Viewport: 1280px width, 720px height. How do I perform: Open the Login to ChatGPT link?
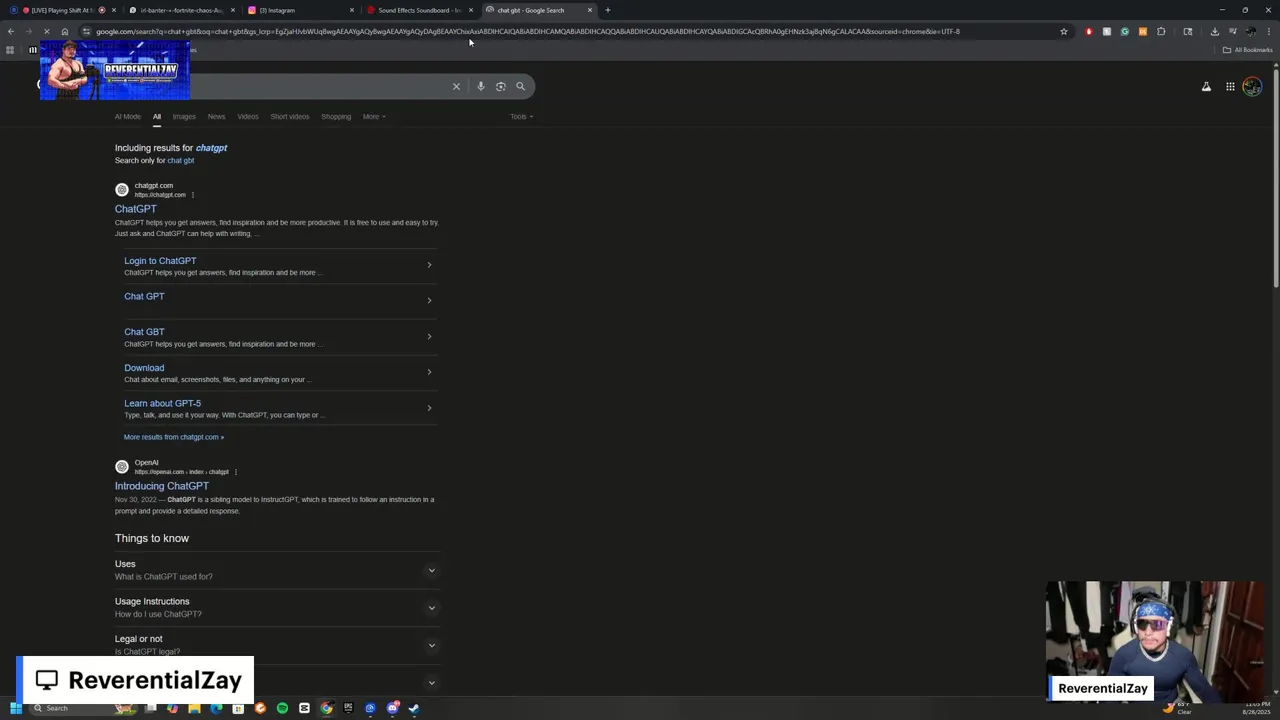coord(160,261)
